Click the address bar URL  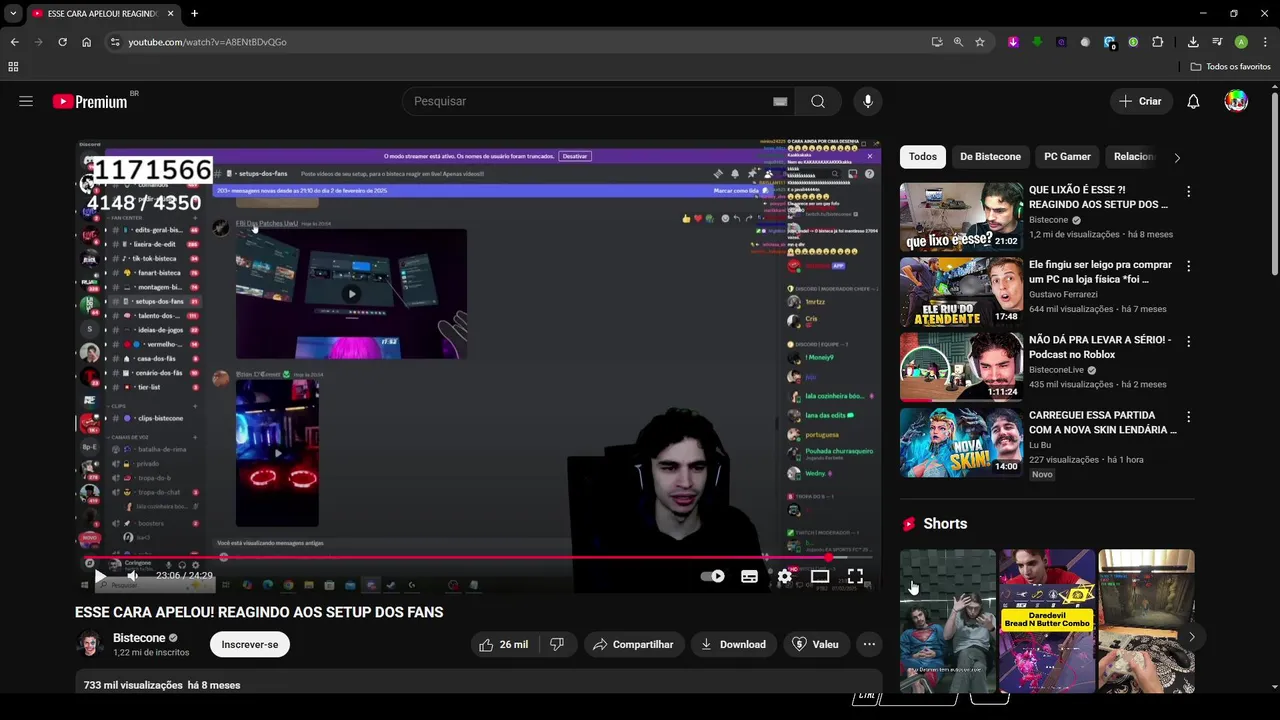pyautogui.click(x=207, y=42)
